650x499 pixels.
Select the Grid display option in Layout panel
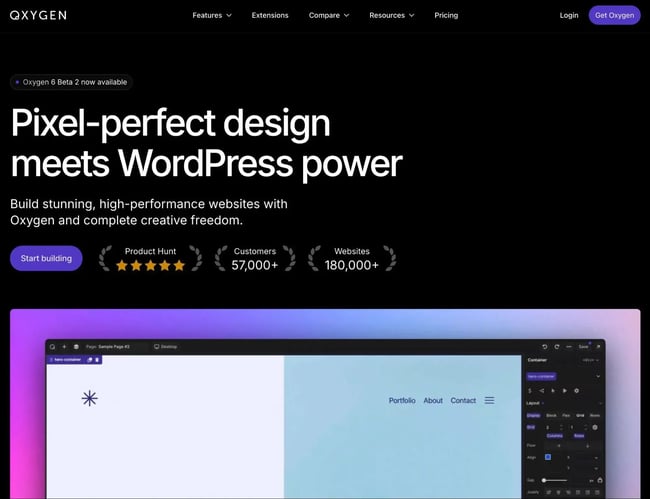tap(580, 415)
